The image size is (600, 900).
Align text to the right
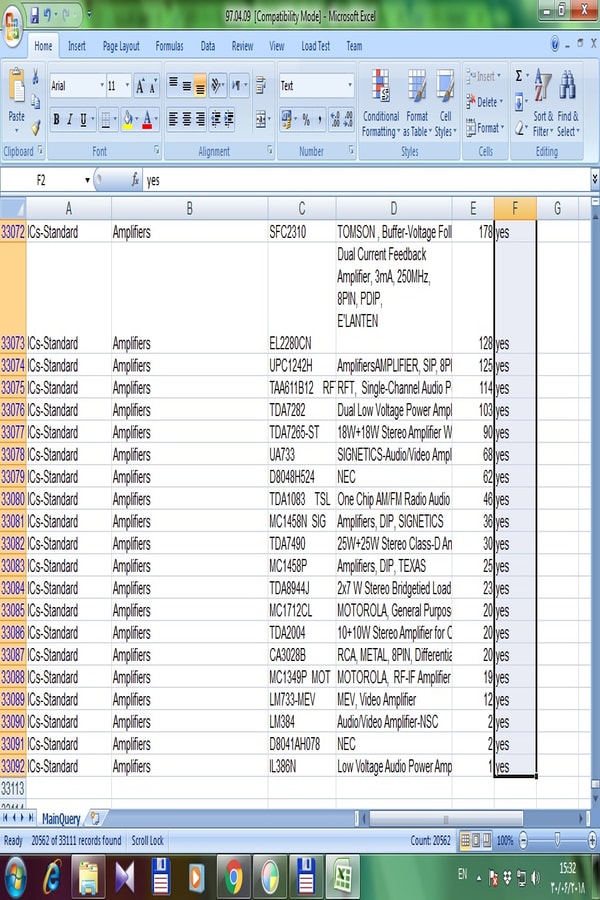[200, 119]
